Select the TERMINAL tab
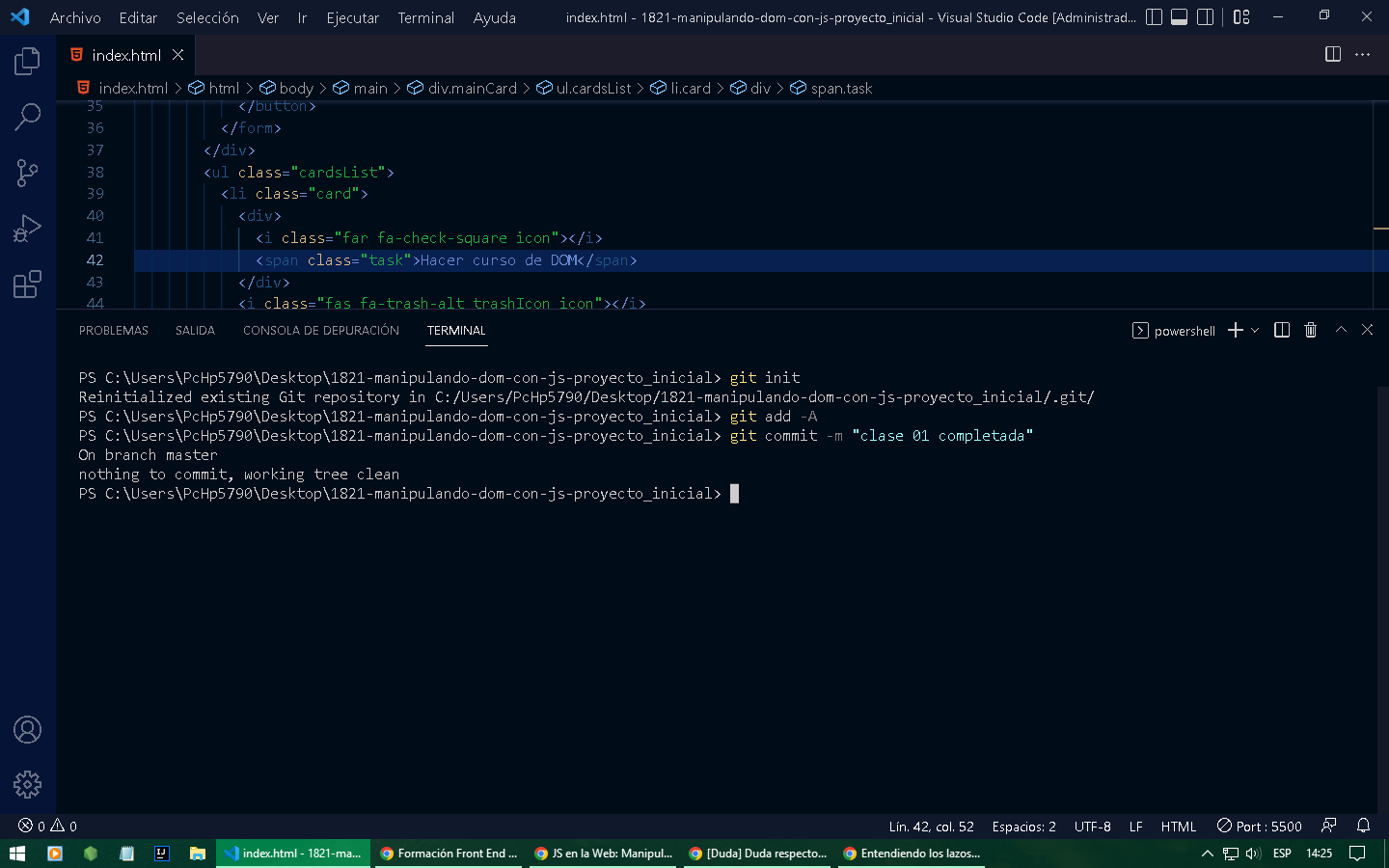This screenshot has width=1389, height=868. (x=456, y=331)
